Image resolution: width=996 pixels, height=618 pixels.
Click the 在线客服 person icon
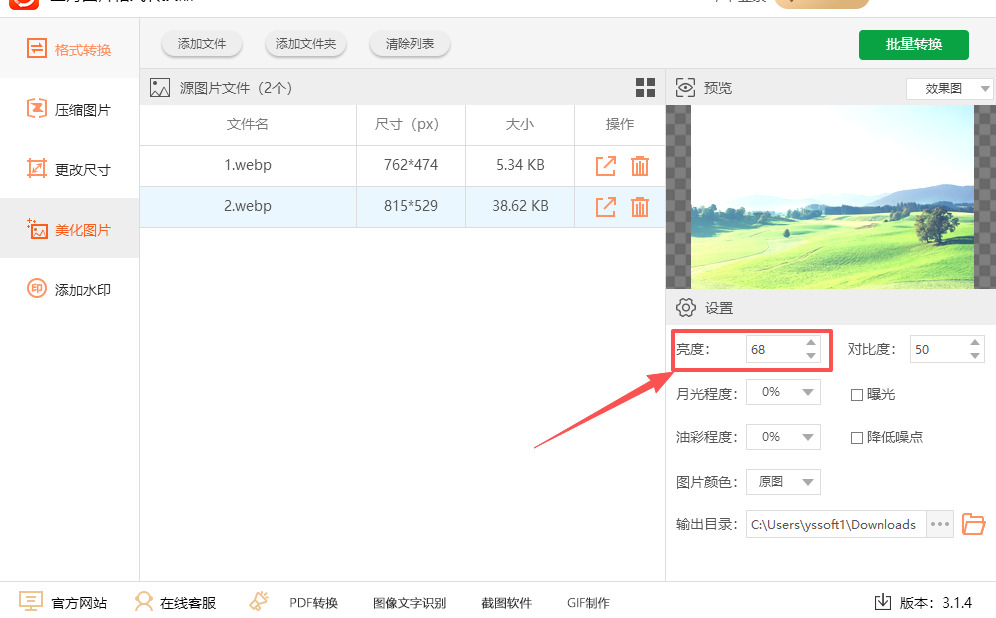coord(144,601)
